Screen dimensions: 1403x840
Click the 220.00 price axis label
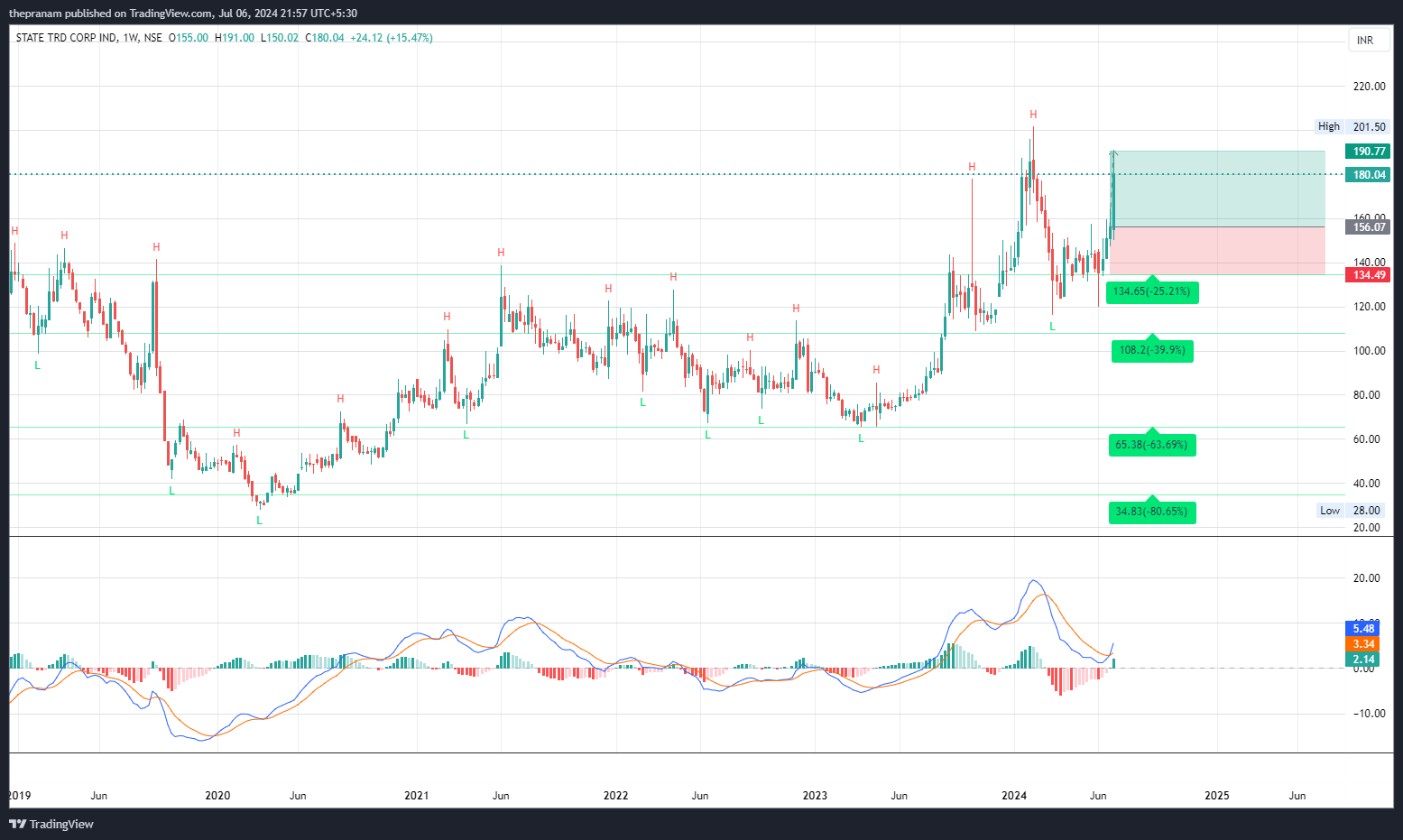(1369, 87)
